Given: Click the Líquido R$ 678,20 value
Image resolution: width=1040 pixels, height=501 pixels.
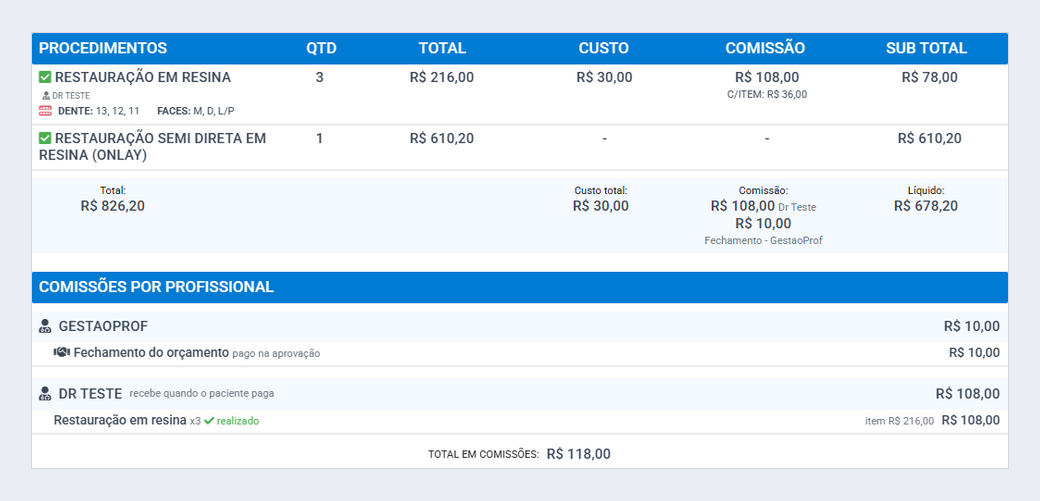Looking at the screenshot, I should 926,206.
